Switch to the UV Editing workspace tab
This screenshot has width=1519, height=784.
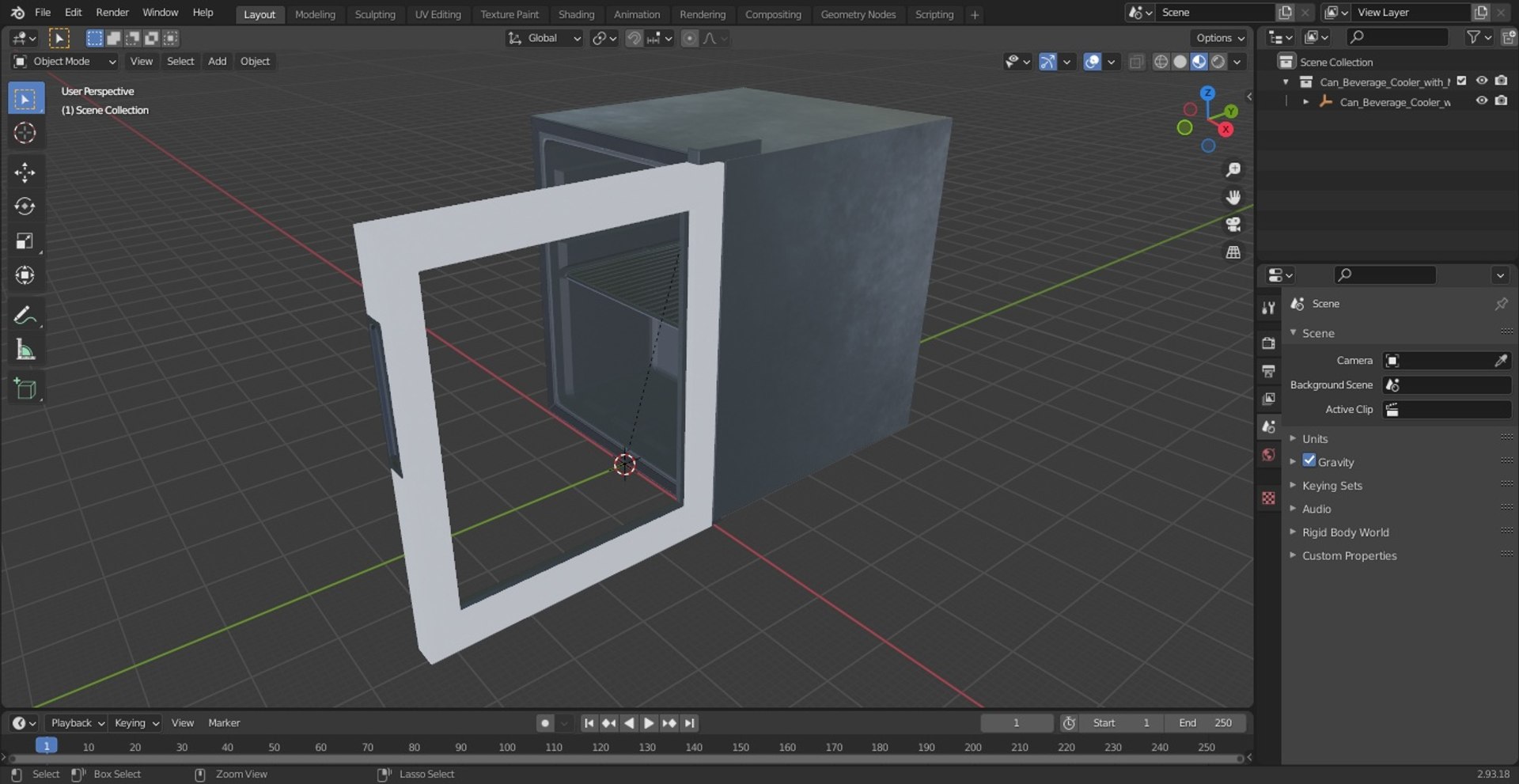pyautogui.click(x=438, y=14)
